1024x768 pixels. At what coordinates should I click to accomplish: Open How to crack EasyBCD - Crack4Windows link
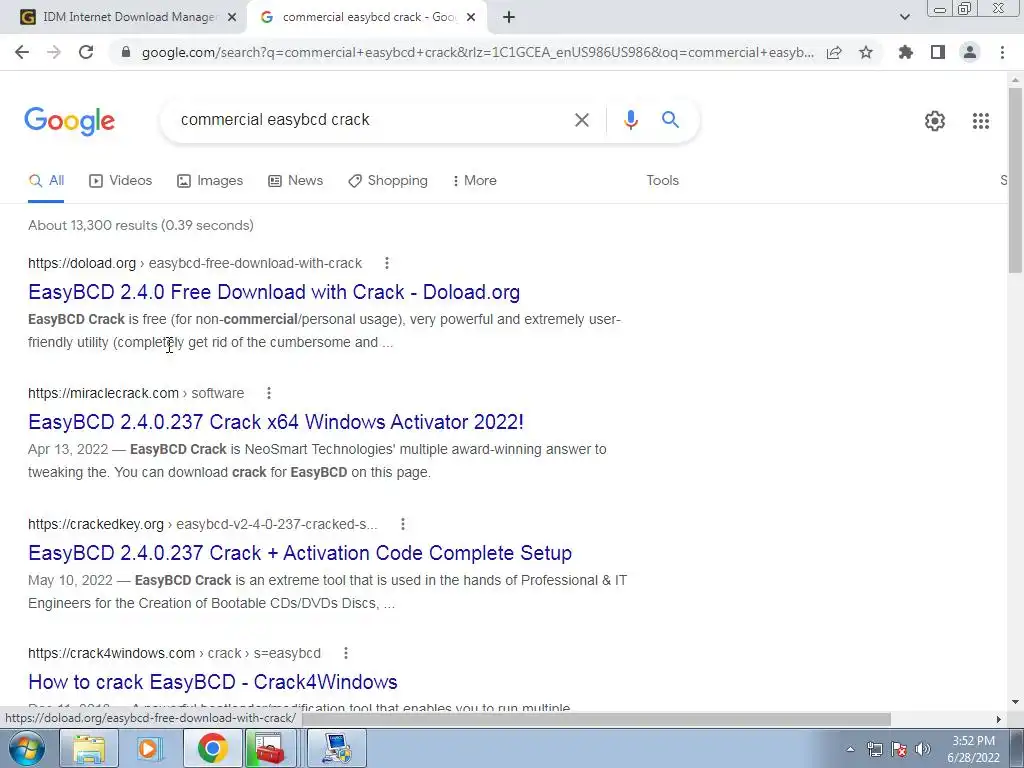pos(213,682)
